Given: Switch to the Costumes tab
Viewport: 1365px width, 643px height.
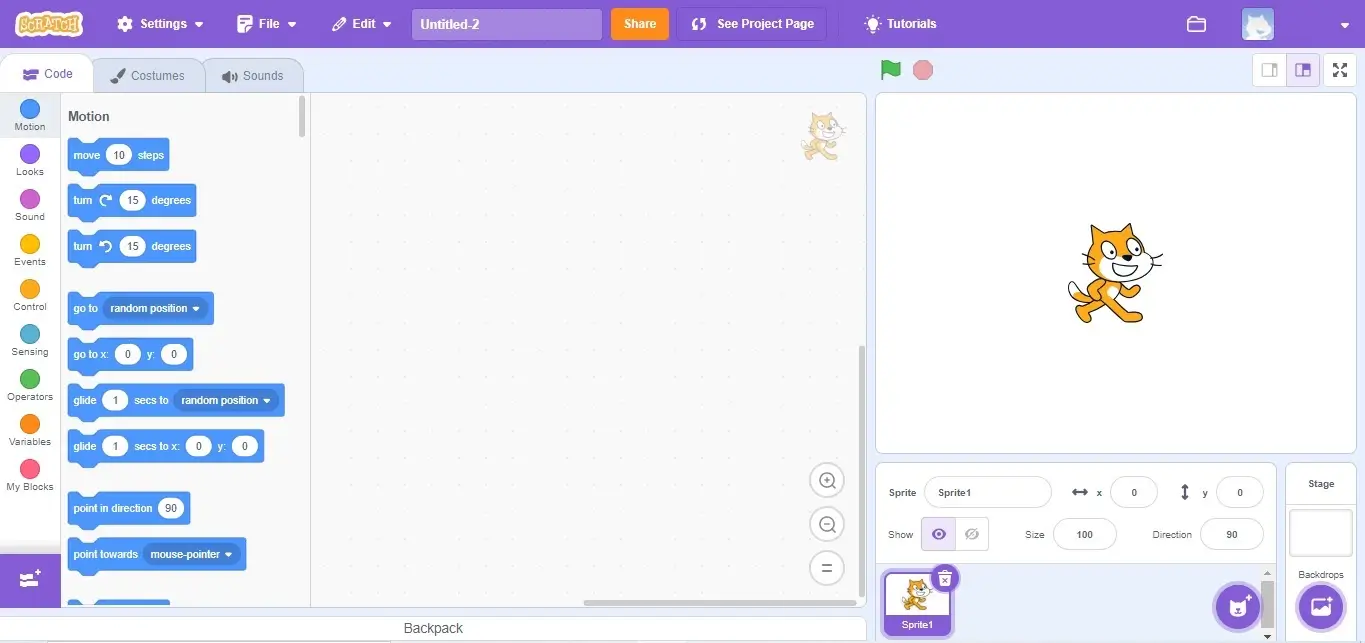Looking at the screenshot, I should point(148,76).
